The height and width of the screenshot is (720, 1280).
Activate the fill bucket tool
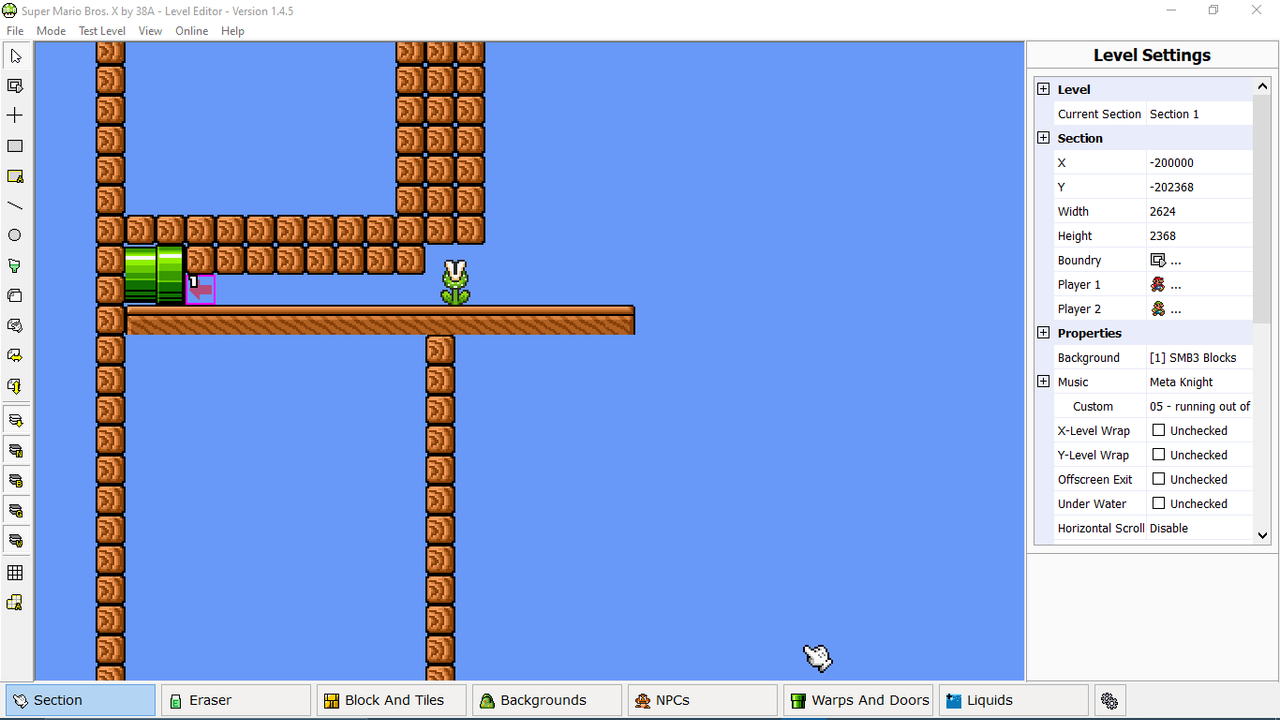tap(15, 266)
